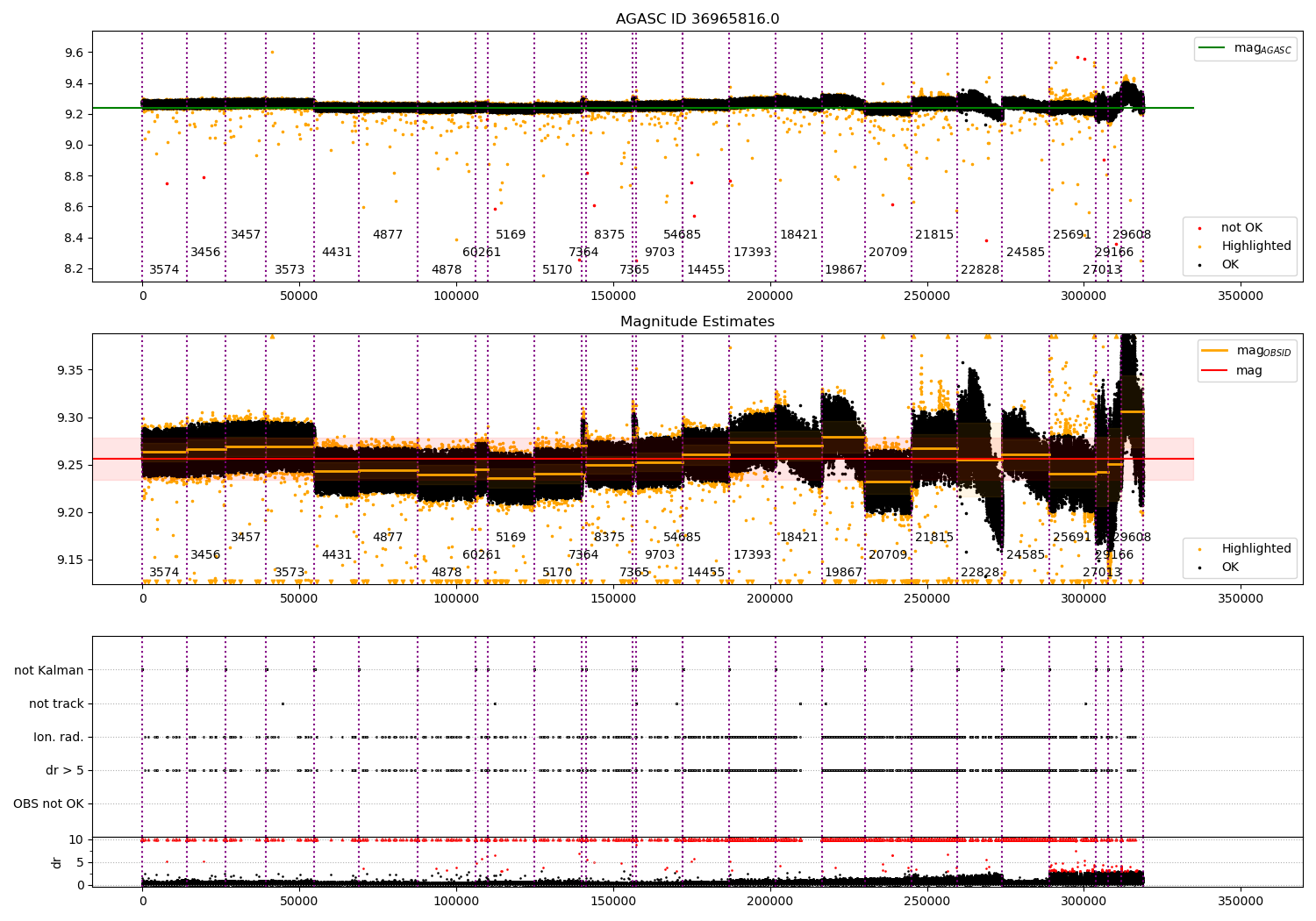Click obsid label 25691 in top plot
Screen dimensions: 1316x921
tap(1072, 235)
